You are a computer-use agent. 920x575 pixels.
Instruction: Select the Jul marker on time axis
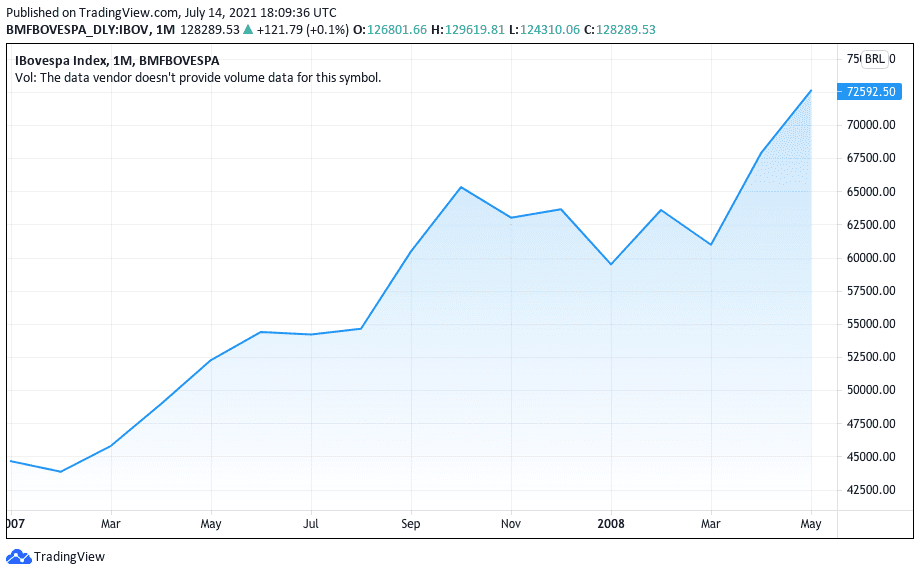point(311,523)
